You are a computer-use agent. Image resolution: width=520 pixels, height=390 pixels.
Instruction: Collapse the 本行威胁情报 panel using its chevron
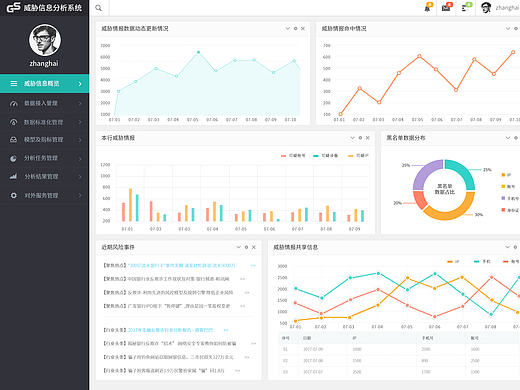353,138
